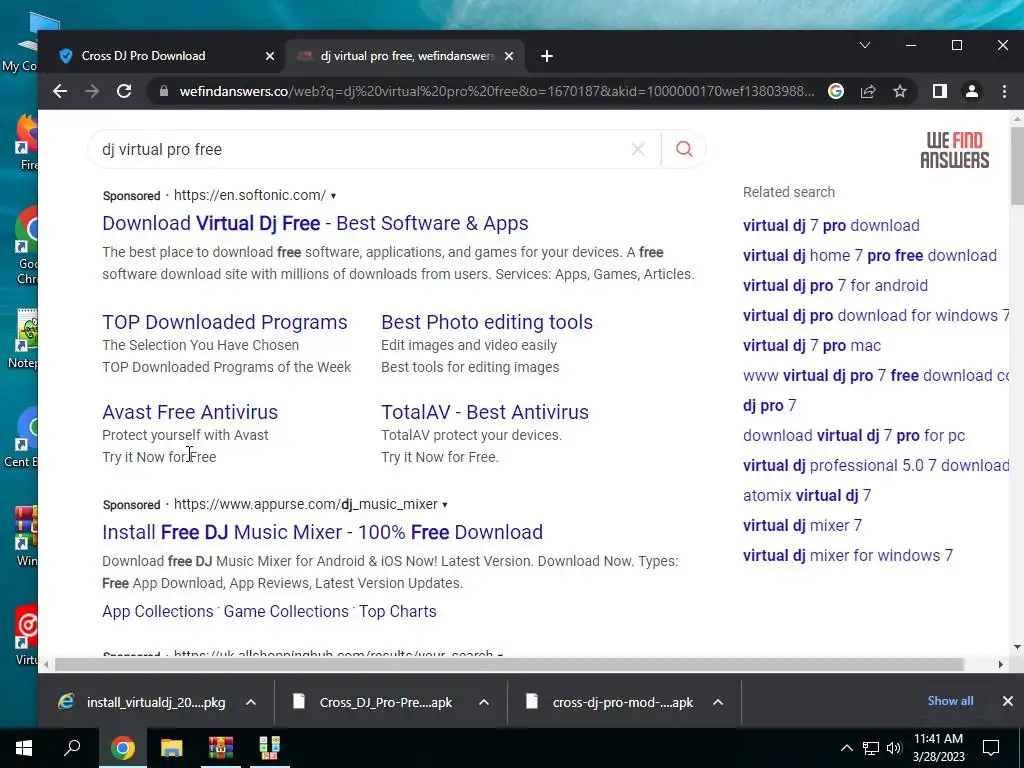The image size is (1024, 768).
Task: Open the Avast Free Antivirus link
Action: point(190,412)
